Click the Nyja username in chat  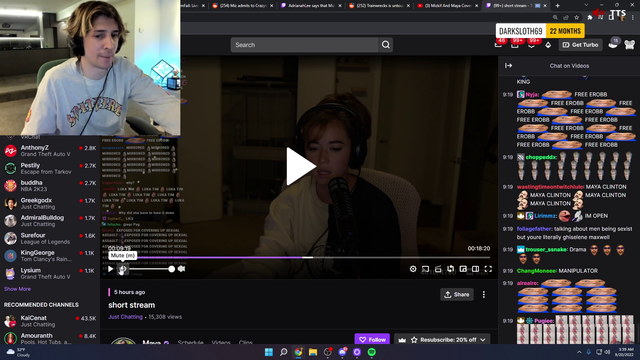pyautogui.click(x=532, y=94)
